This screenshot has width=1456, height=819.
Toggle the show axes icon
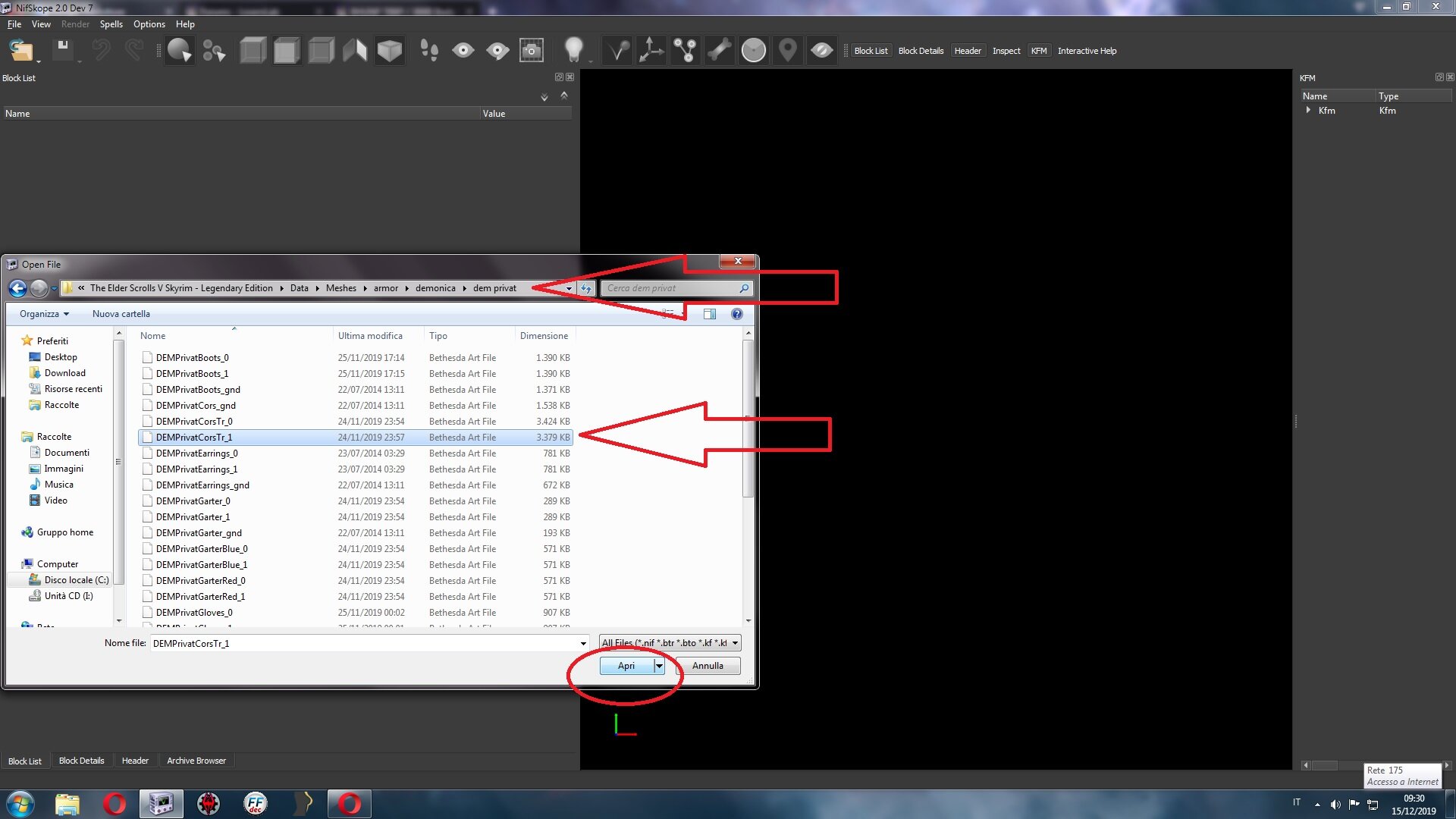click(x=651, y=51)
